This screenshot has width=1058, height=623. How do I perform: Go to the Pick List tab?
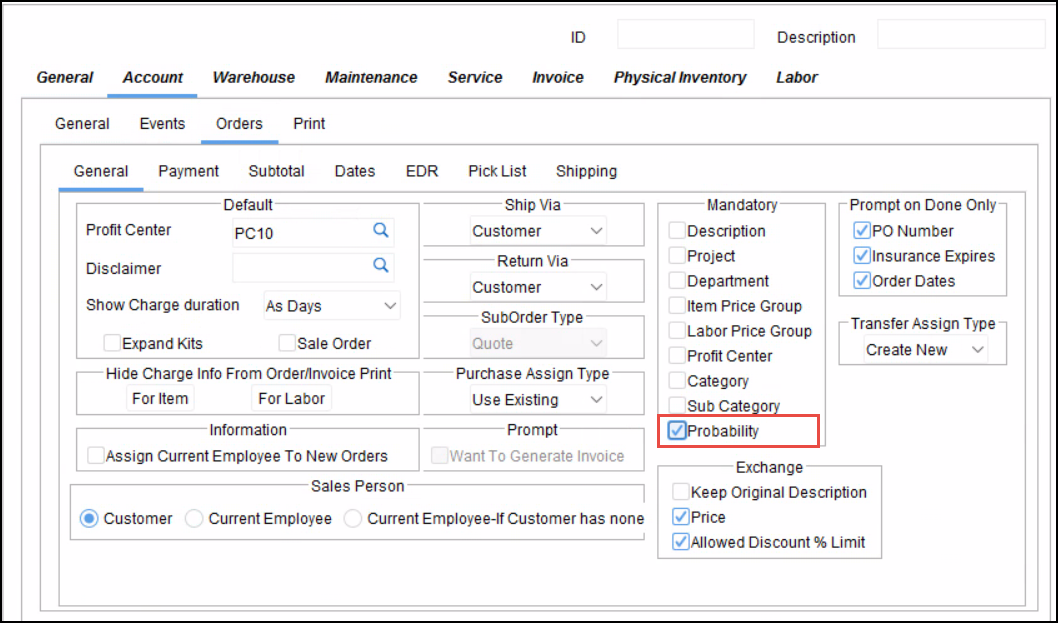[x=497, y=171]
